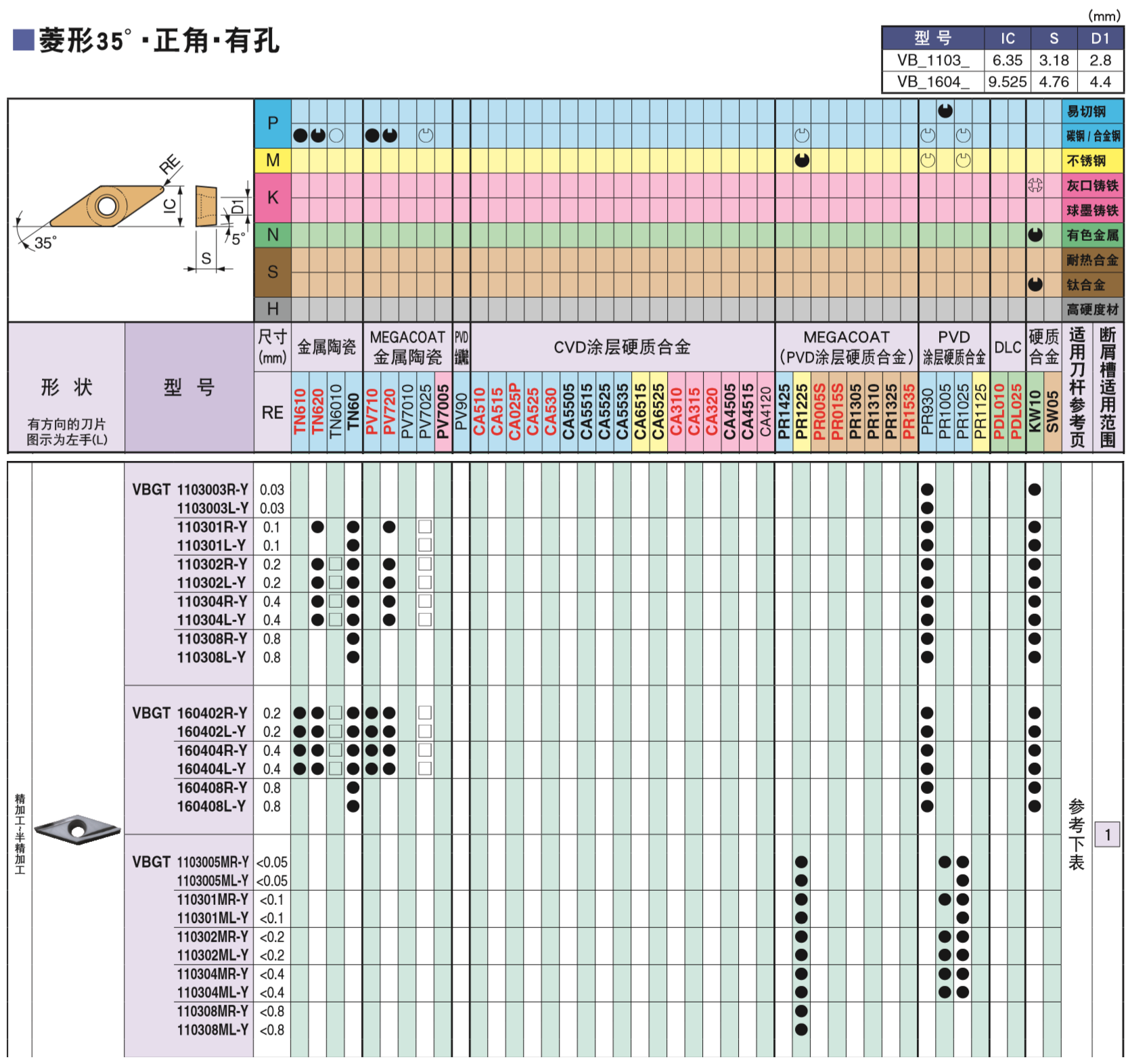The height and width of the screenshot is (1064, 1132).
Task: Click the gray VBGT insert product photo
Action: (77, 828)
